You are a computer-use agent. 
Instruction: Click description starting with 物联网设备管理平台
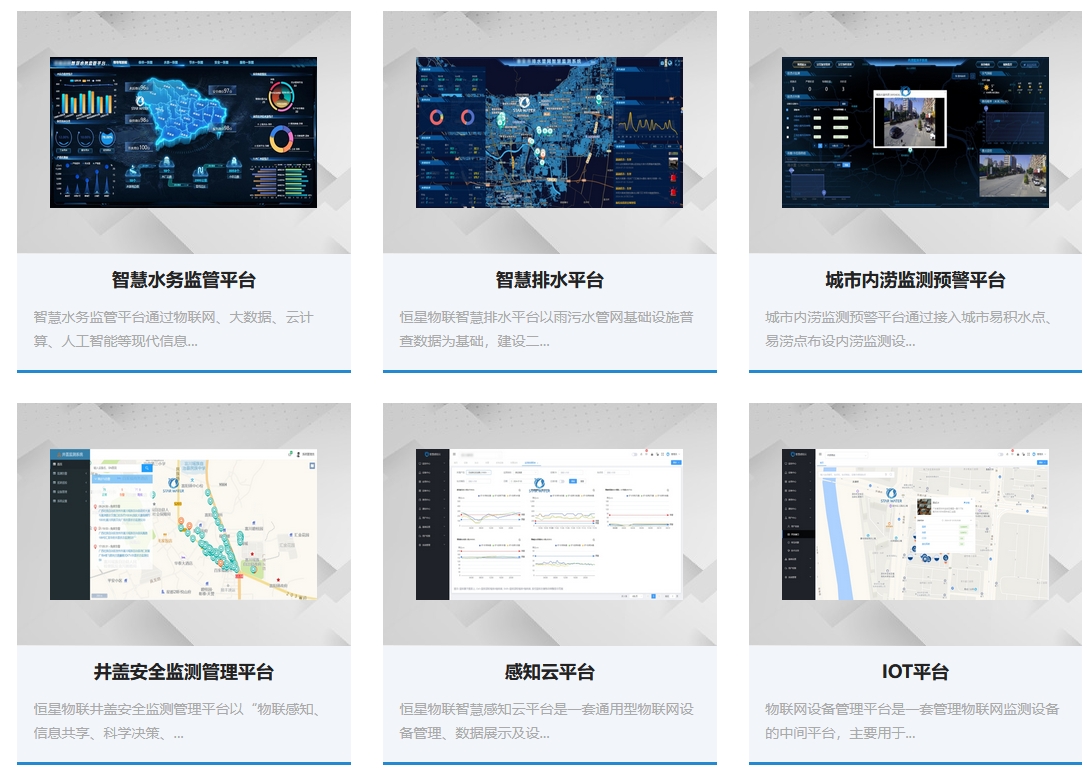tap(912, 721)
